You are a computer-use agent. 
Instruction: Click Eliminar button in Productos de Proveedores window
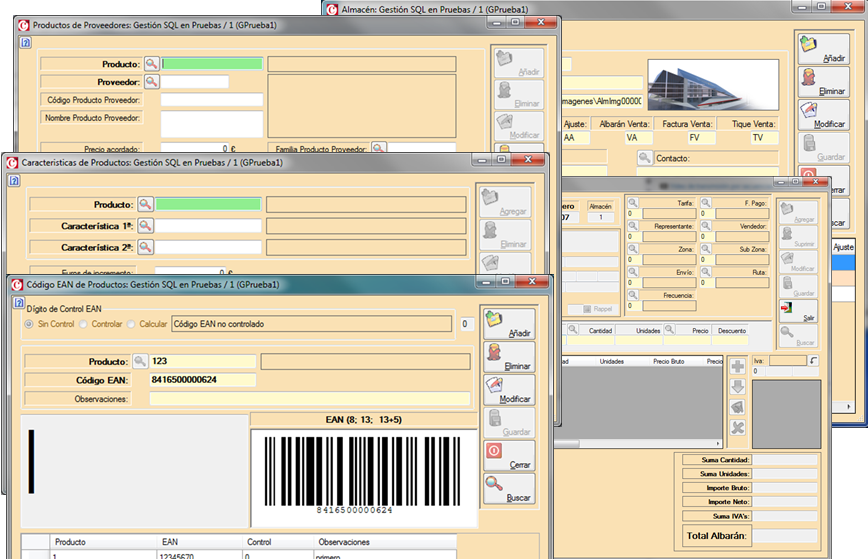[x=519, y=95]
